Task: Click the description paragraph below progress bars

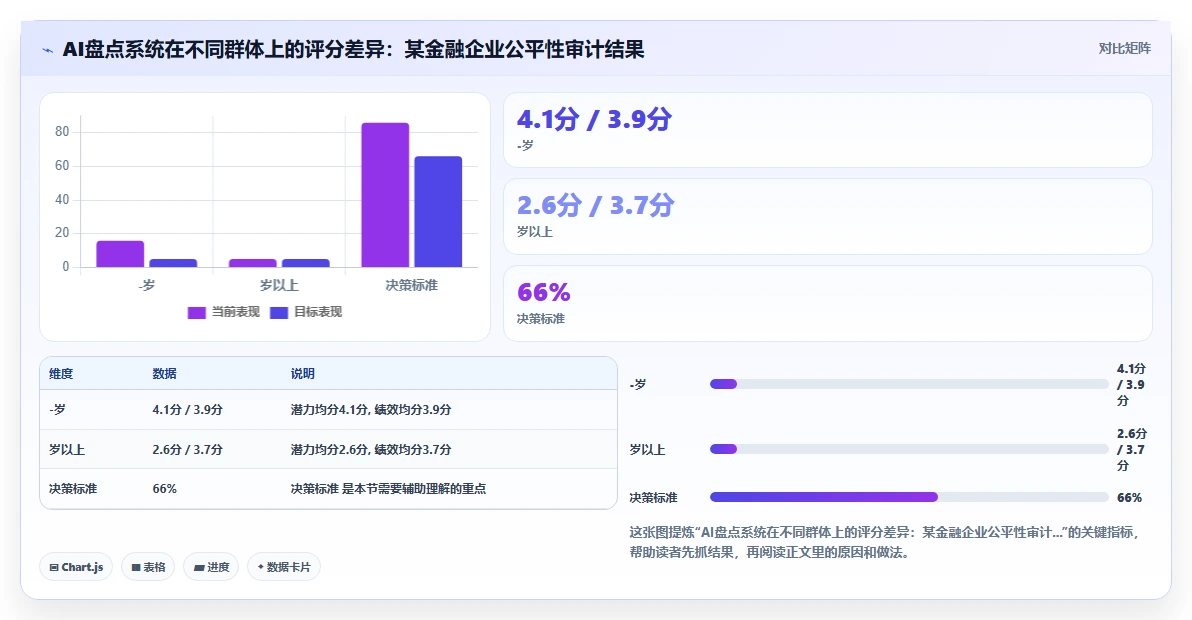Action: click(885, 542)
